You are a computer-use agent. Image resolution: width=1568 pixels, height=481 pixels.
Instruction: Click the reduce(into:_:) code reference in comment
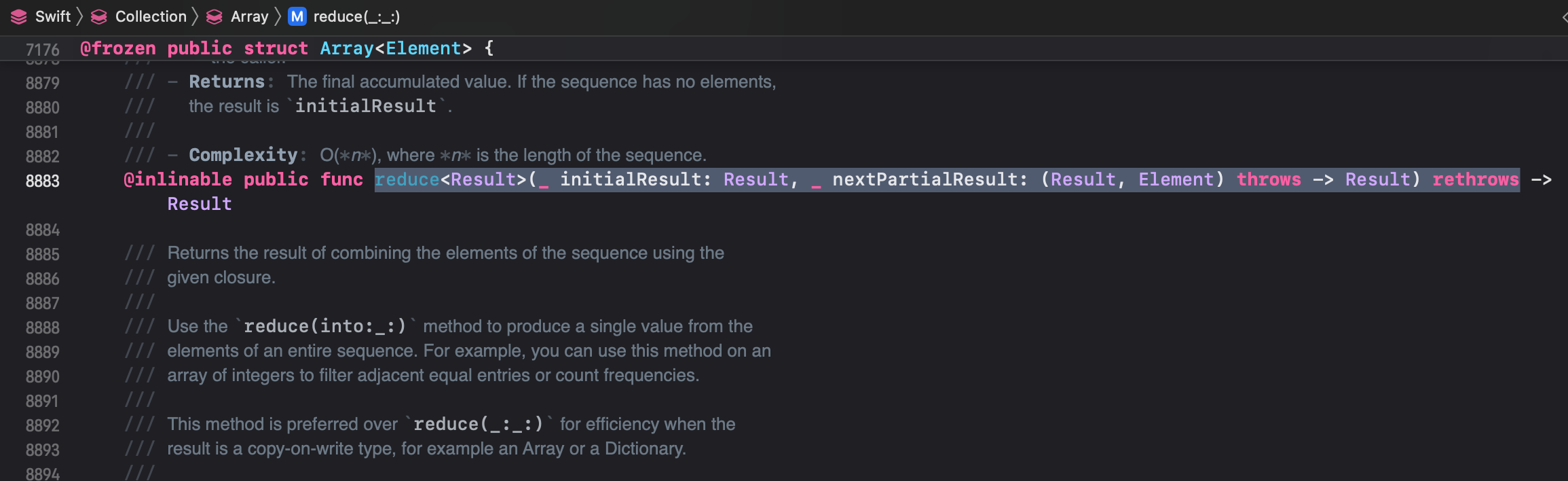click(x=324, y=327)
